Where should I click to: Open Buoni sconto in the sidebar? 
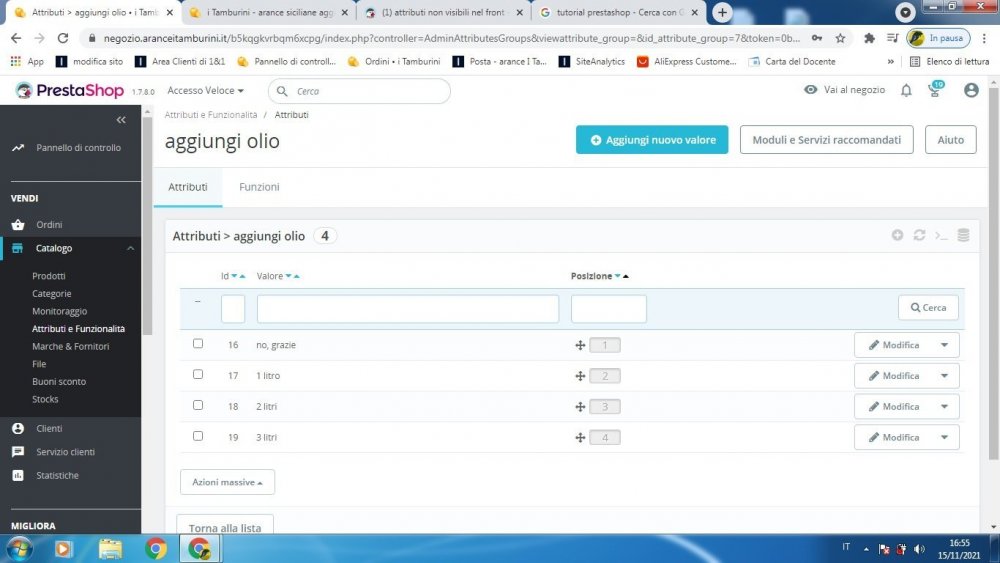tap(59, 381)
